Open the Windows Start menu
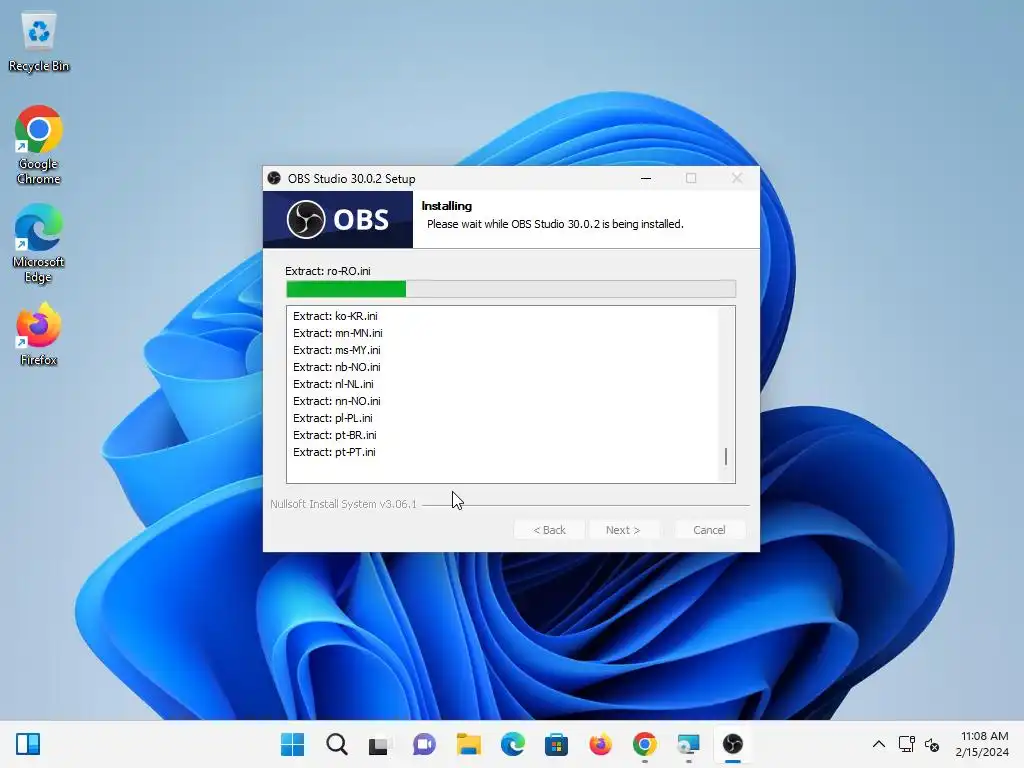 [x=293, y=744]
